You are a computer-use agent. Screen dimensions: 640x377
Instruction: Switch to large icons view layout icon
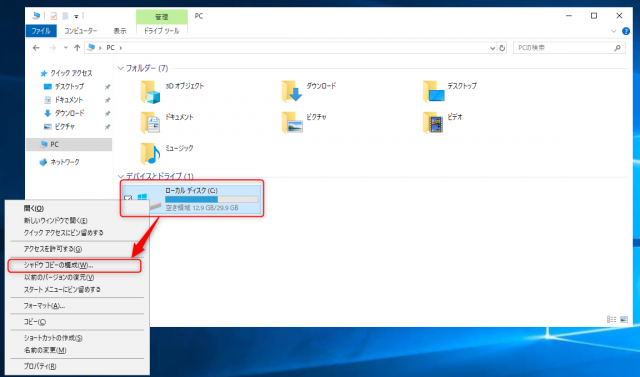tap(624, 319)
